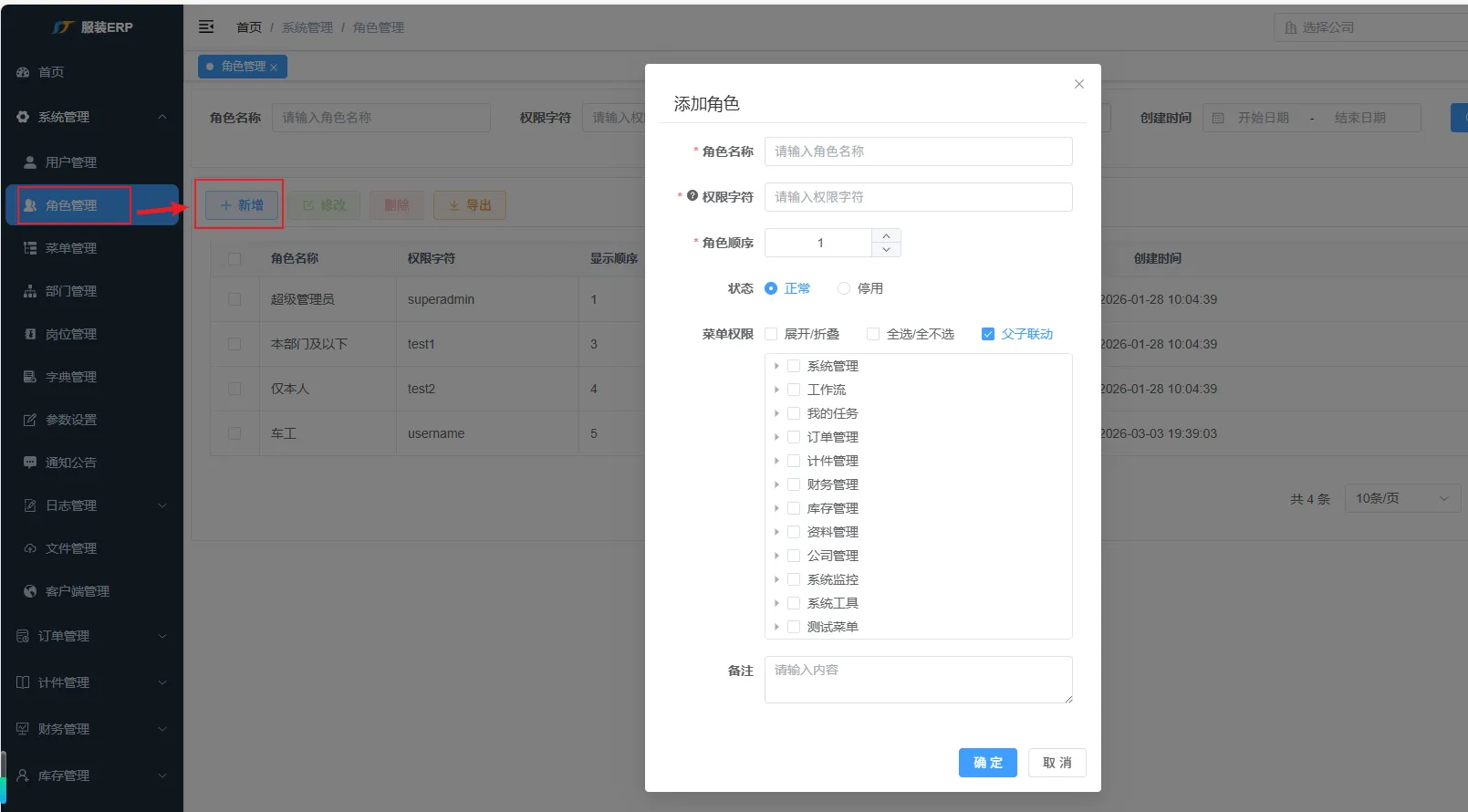
Task: Open the 日志管理 sidebar submenu
Action: tap(91, 505)
